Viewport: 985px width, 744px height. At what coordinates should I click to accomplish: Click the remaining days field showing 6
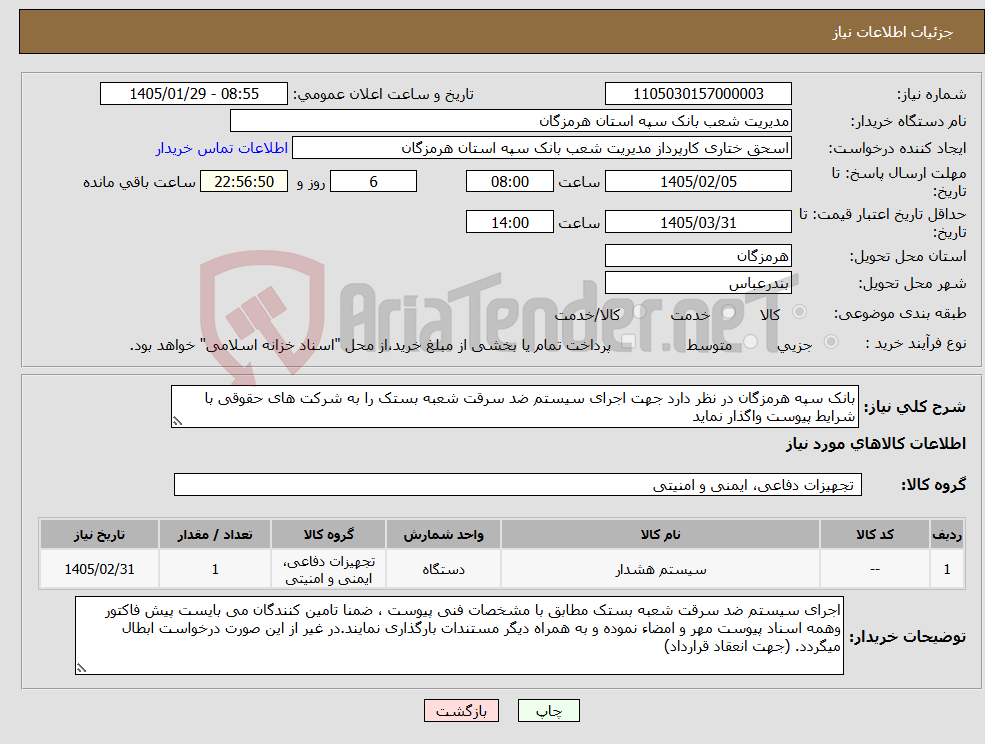[x=373, y=182]
